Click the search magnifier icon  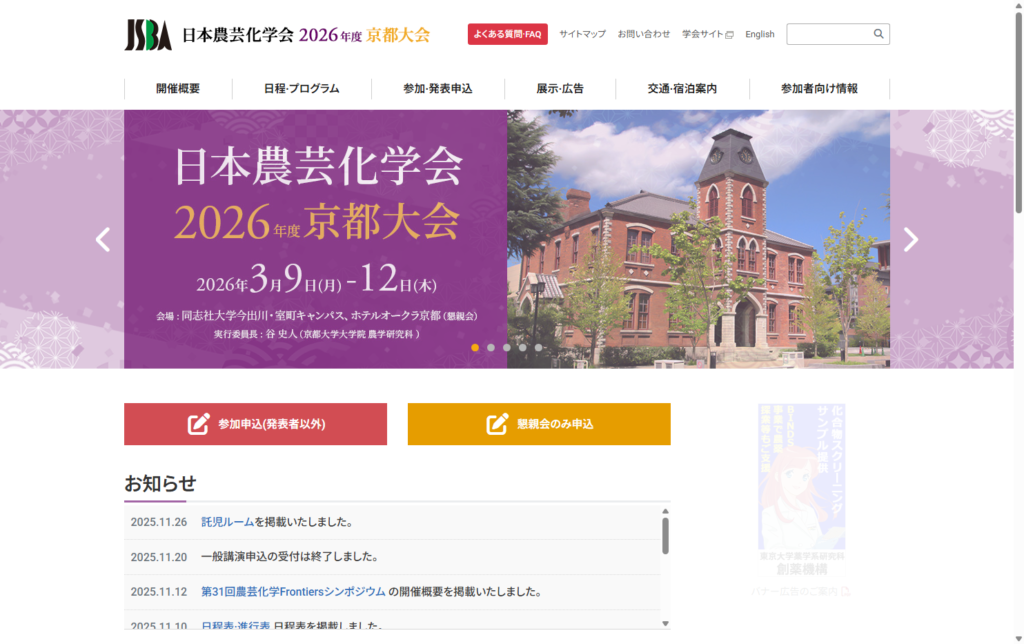(879, 33)
